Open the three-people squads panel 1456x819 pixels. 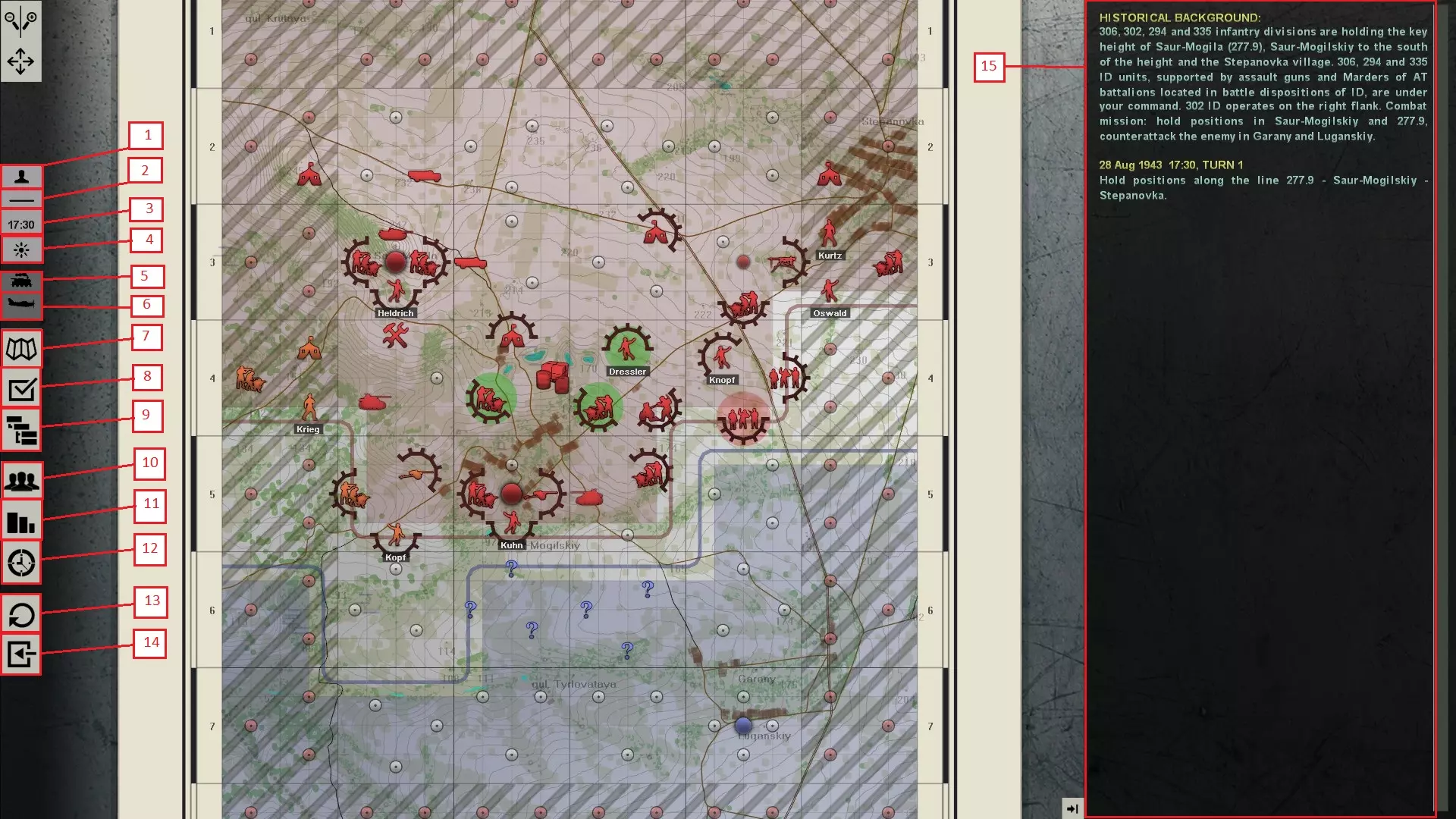coord(21,482)
